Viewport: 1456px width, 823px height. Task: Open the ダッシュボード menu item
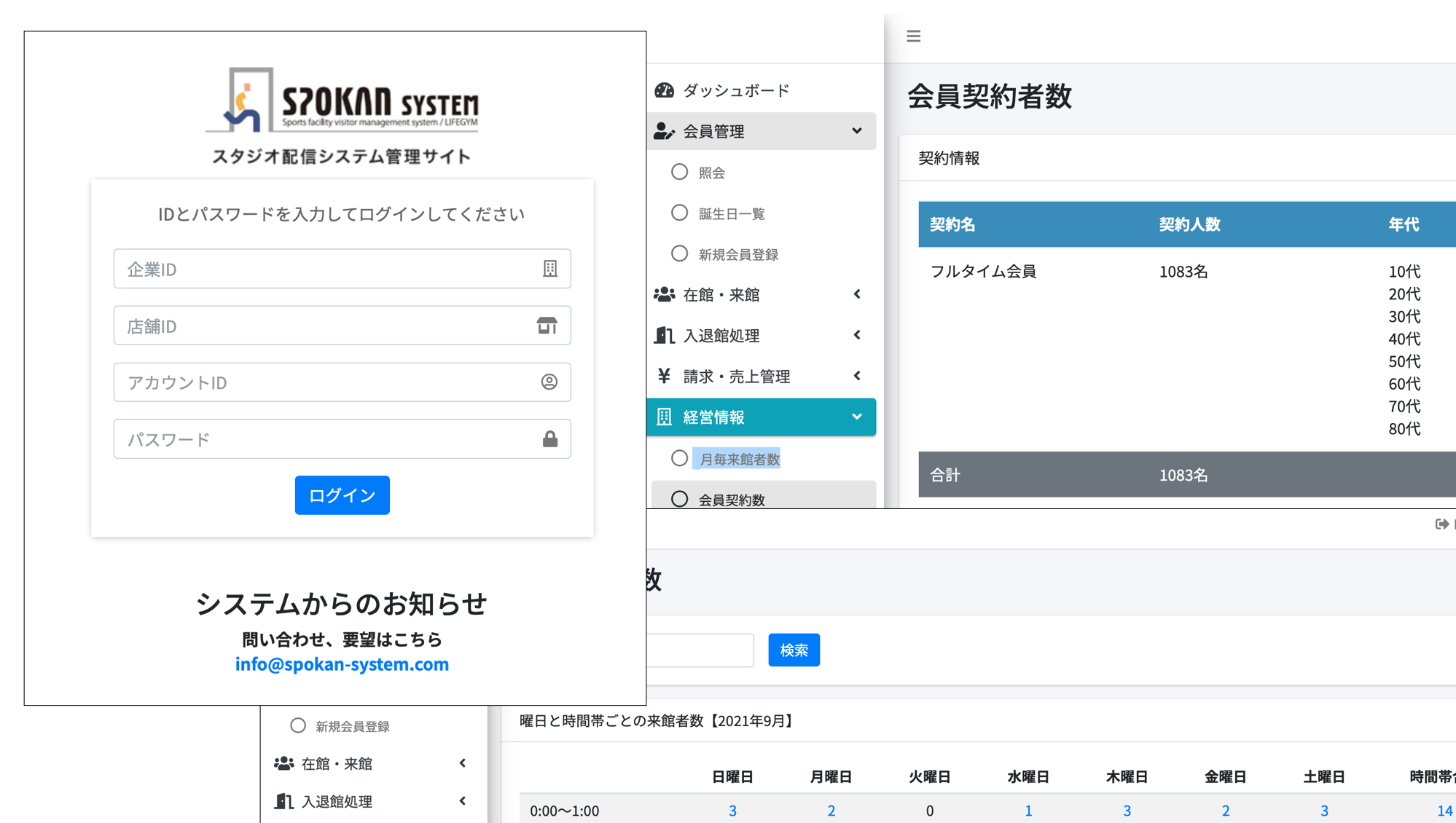click(736, 90)
